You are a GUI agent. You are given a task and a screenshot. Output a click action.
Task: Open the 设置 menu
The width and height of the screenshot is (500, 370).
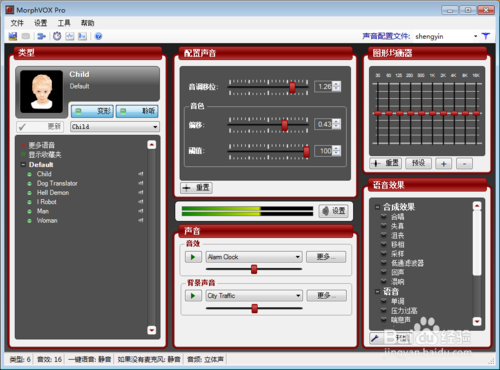(40, 23)
